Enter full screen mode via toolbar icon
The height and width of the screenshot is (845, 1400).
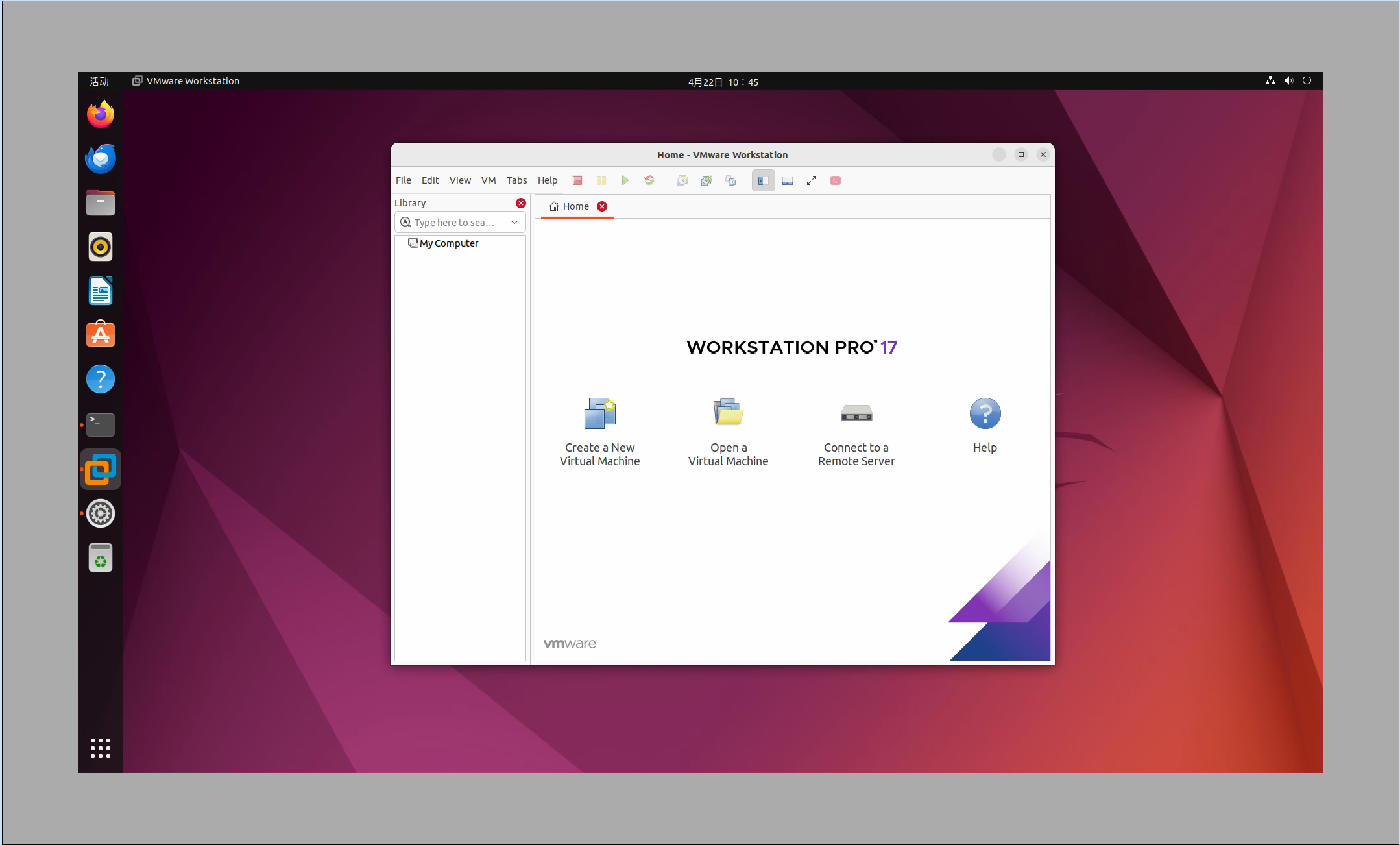(812, 180)
